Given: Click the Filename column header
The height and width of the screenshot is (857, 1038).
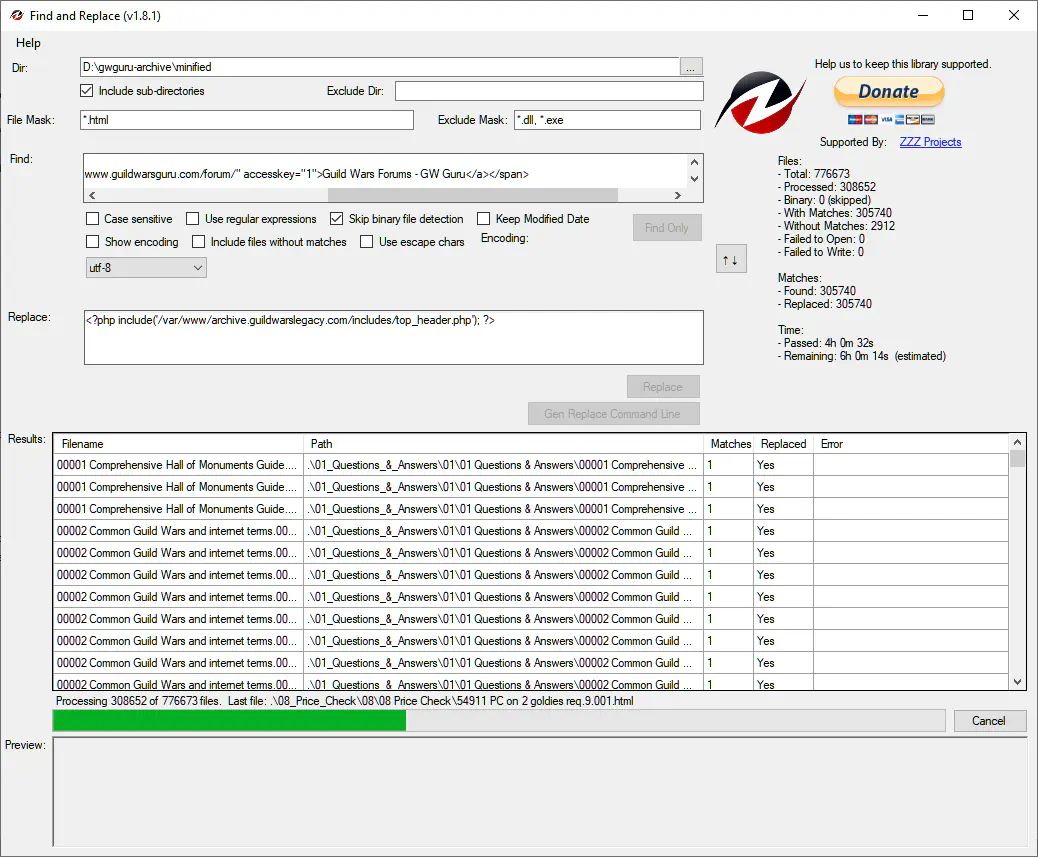Looking at the screenshot, I should (x=178, y=444).
